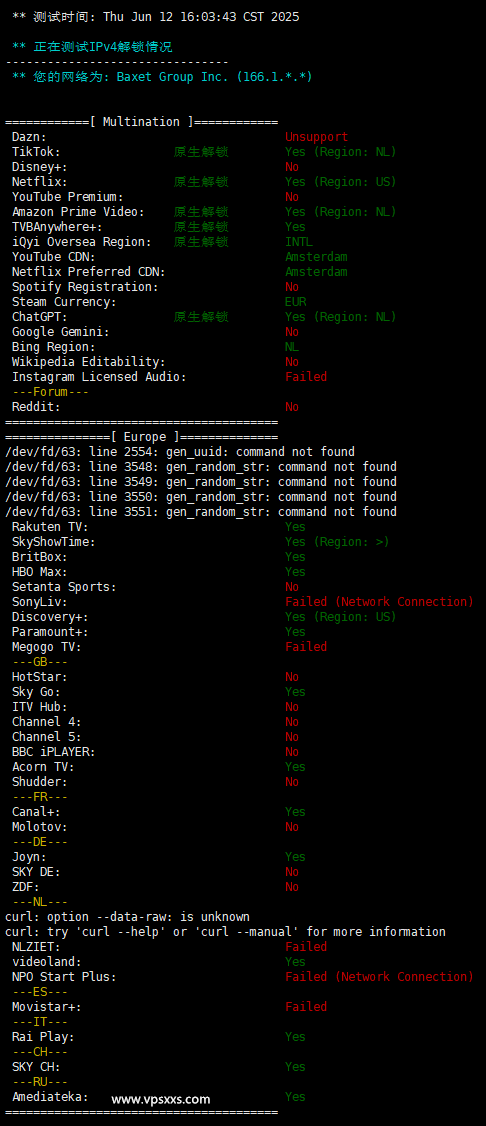Click the Dazn Unsupport status

317,137
